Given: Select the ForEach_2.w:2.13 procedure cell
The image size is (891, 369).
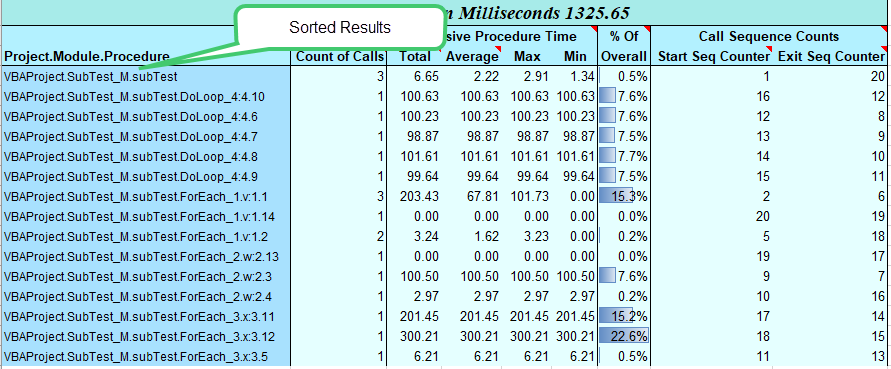Looking at the screenshot, I should 147,256.
